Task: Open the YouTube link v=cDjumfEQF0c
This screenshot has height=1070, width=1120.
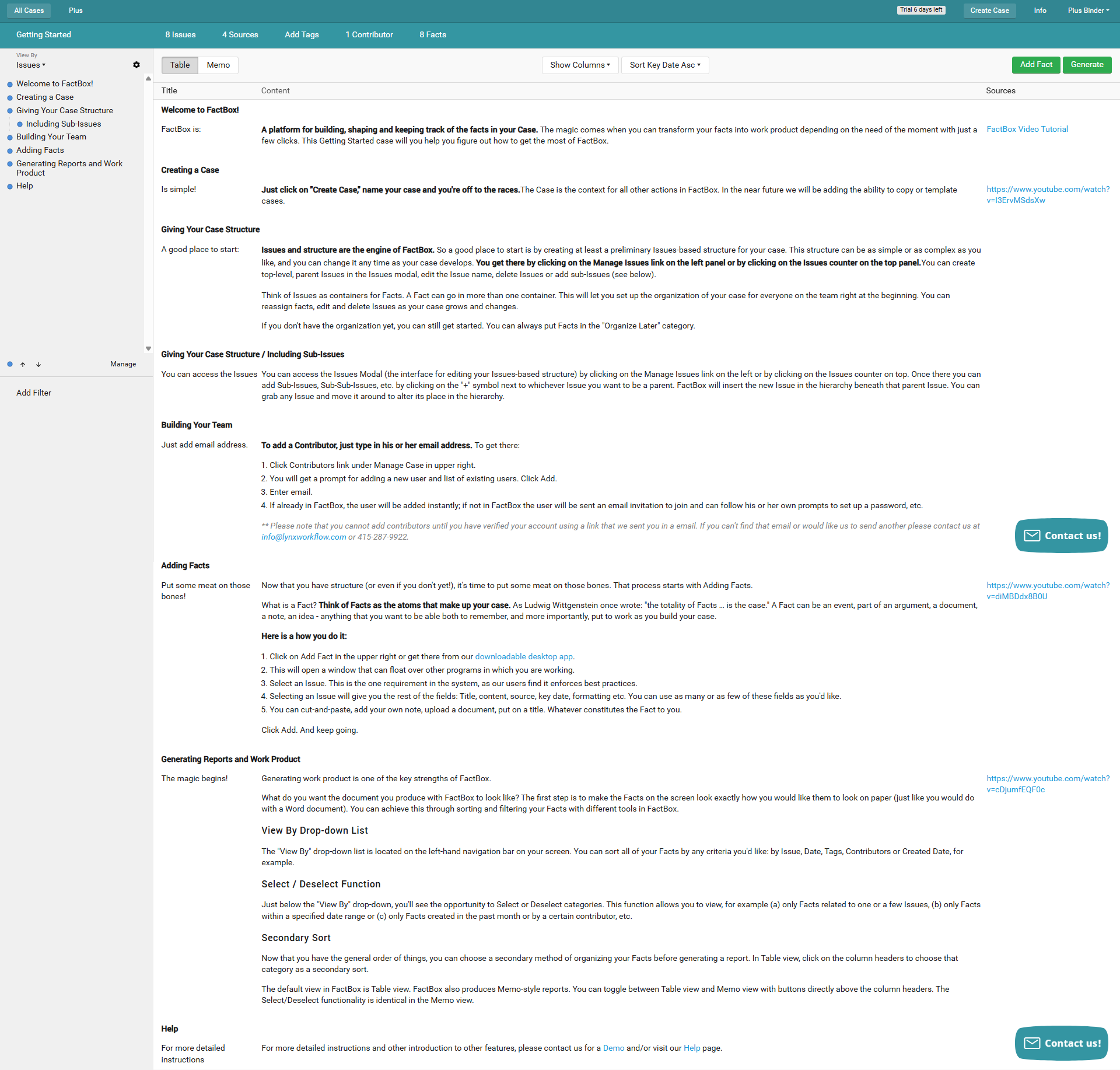Action: click(1048, 784)
